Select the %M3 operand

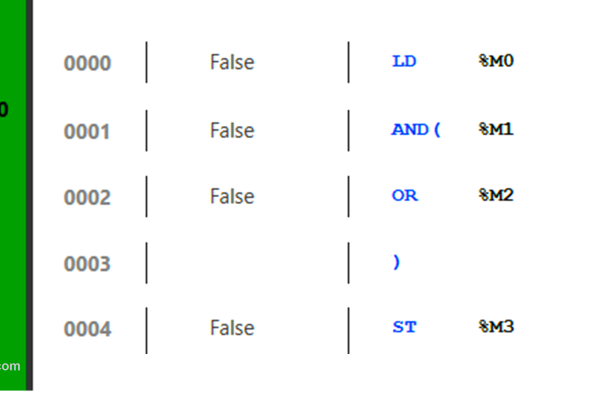(x=496, y=326)
